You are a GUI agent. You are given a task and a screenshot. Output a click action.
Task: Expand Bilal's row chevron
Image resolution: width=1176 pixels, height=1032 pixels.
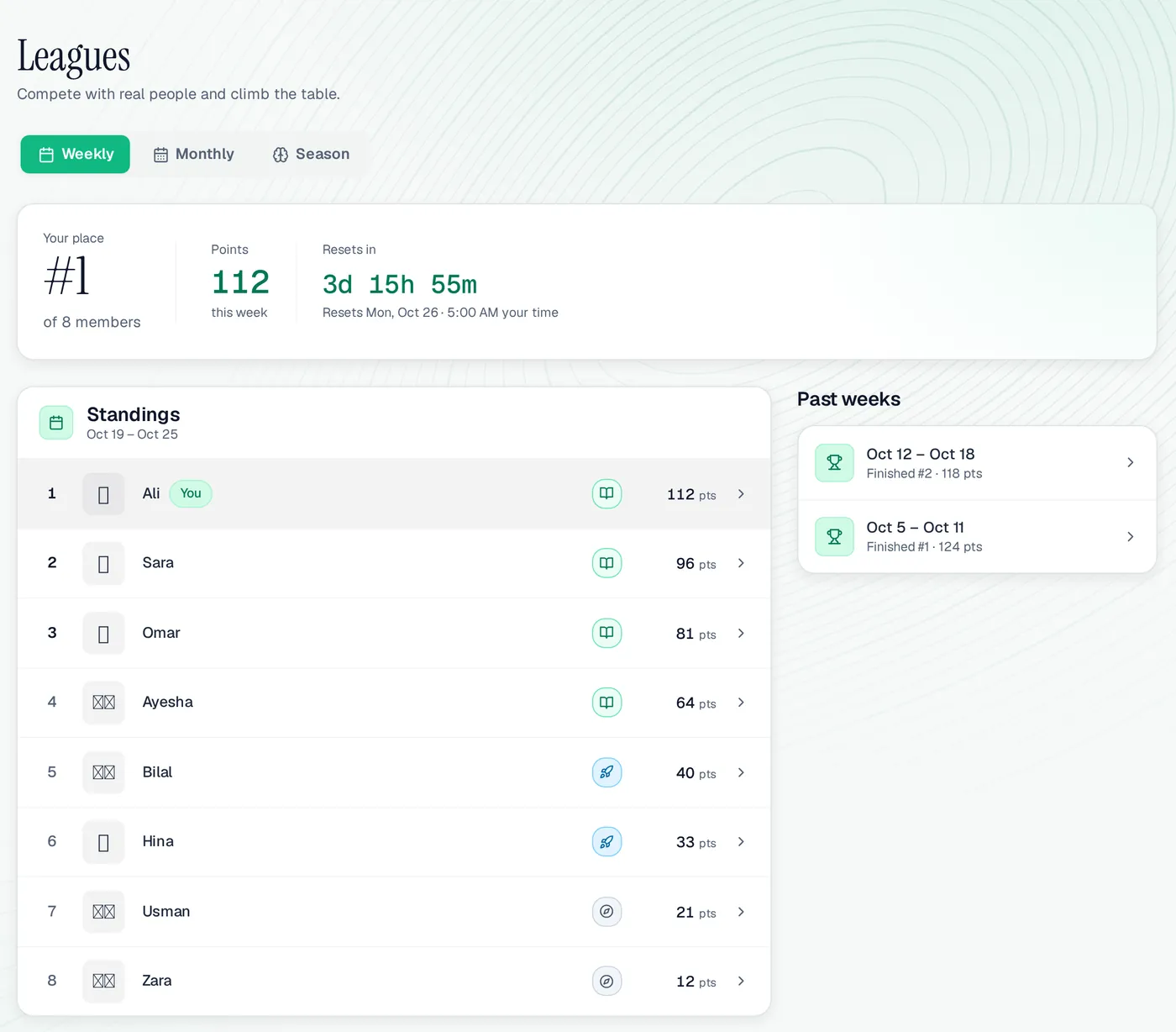(741, 772)
